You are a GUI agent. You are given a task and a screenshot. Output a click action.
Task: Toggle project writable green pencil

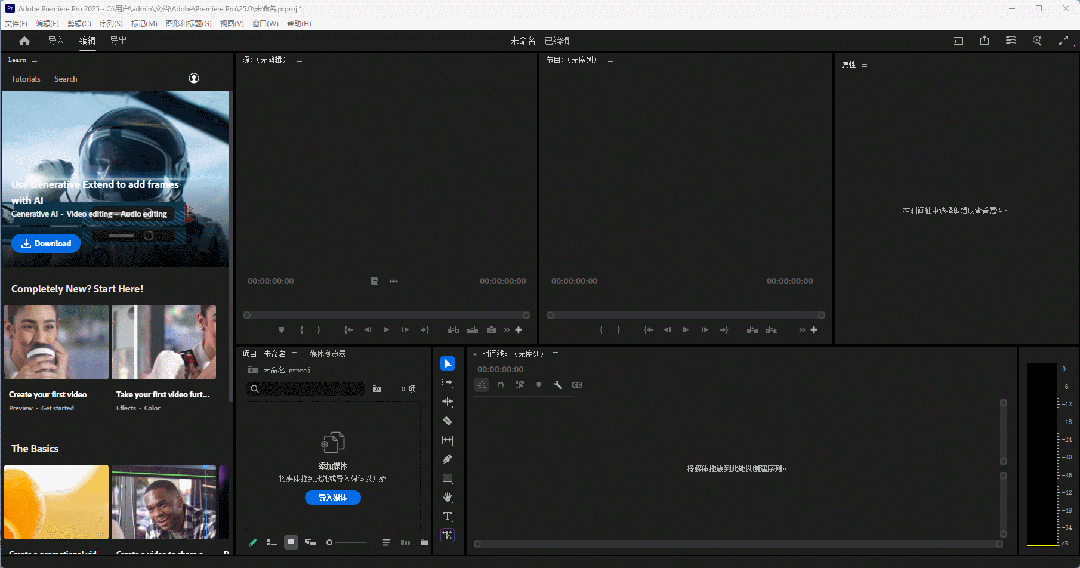(x=253, y=543)
